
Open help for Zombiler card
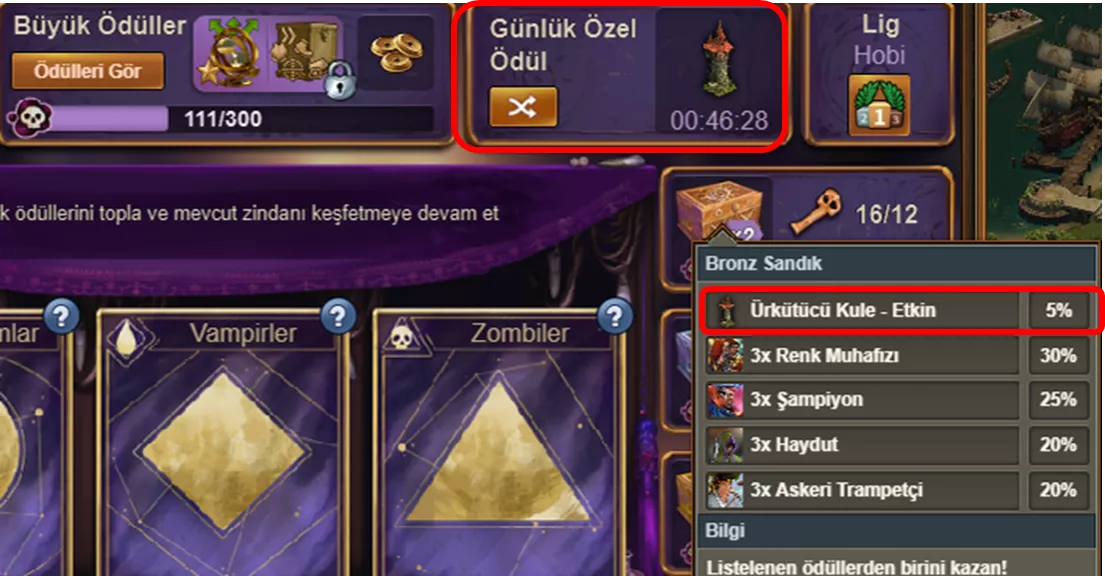click(x=615, y=317)
